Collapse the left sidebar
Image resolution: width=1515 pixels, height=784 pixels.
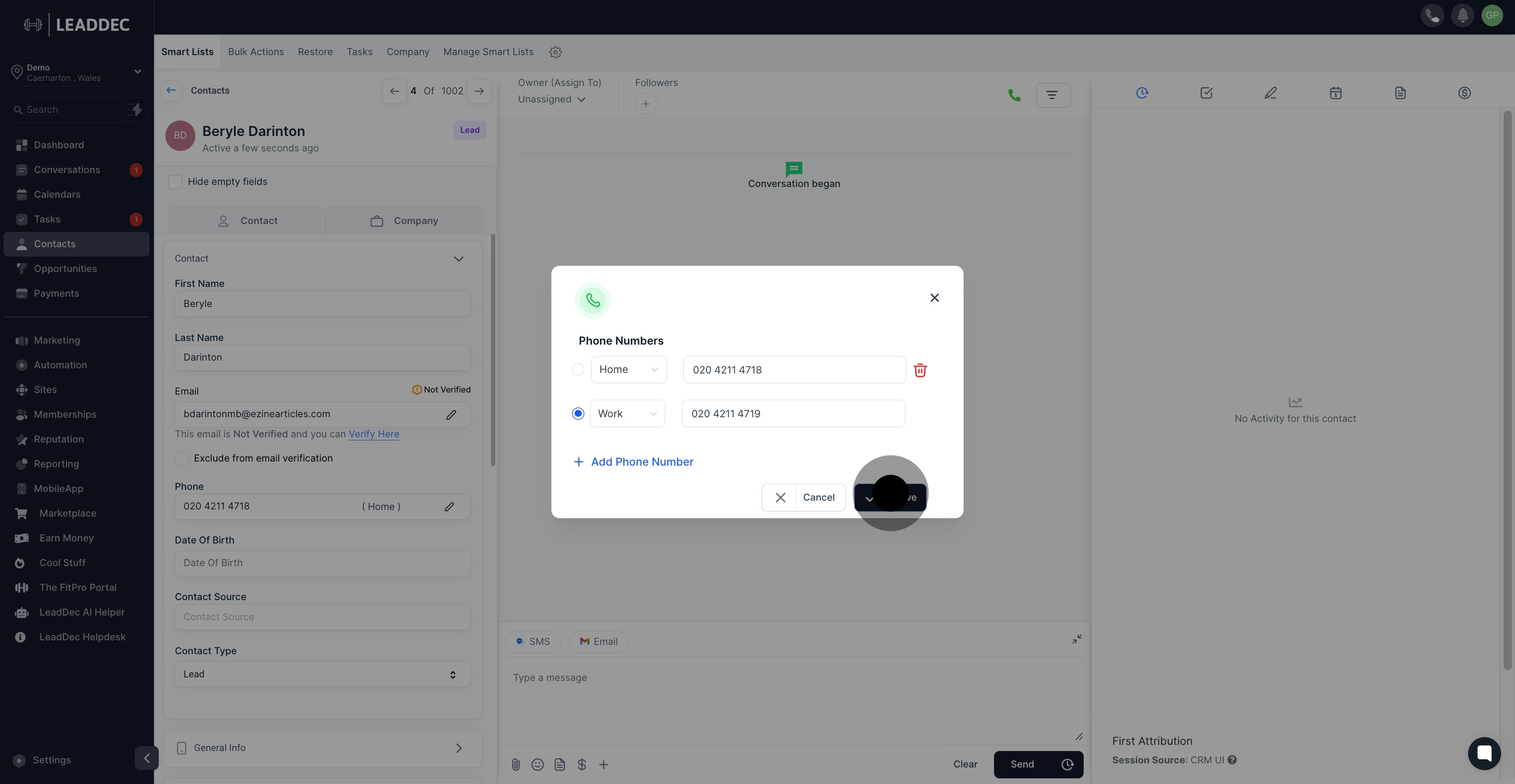[x=146, y=758]
